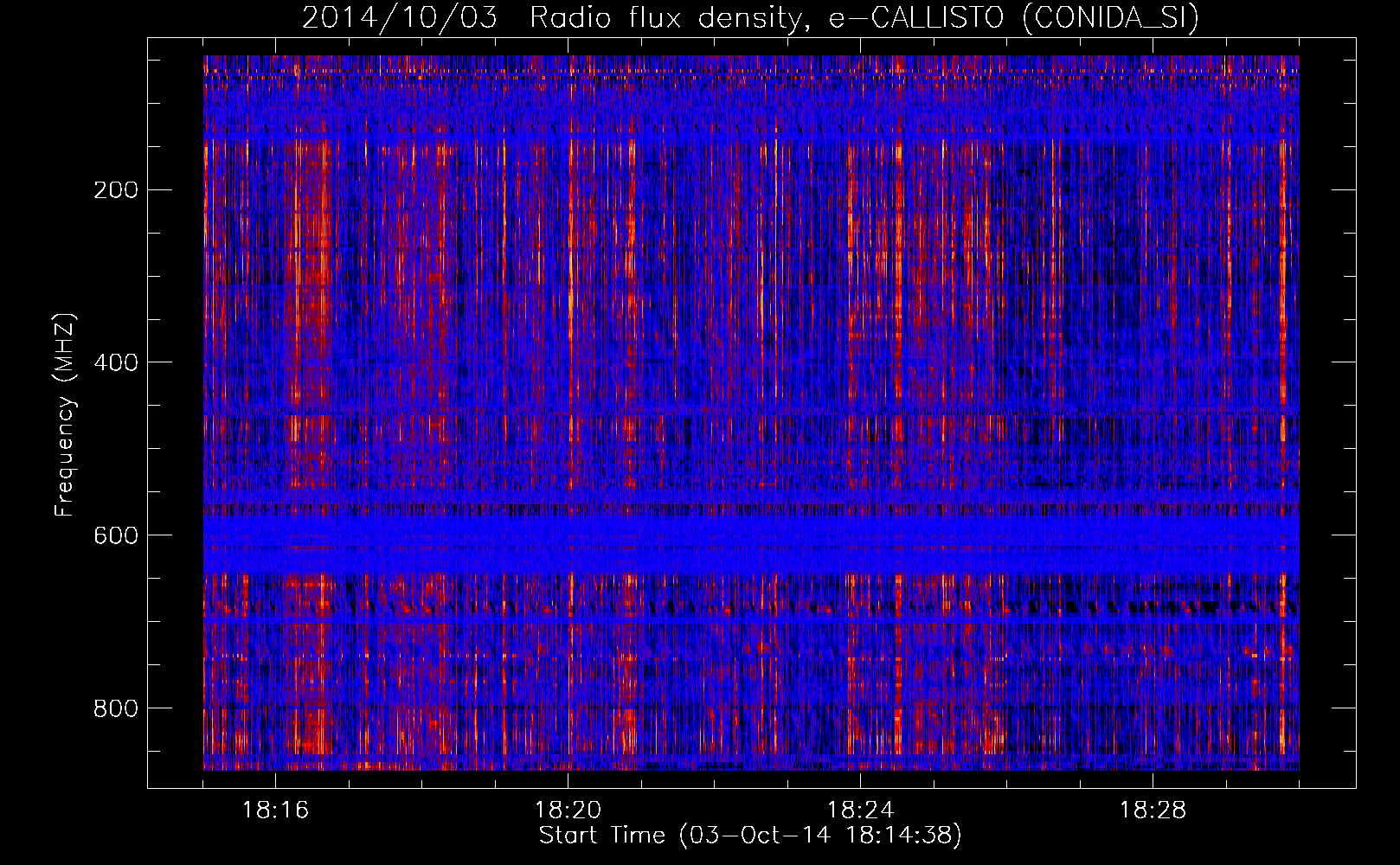Screen dimensions: 1400x865
Task: Click the 200 frequency tick label
Action: click(x=115, y=190)
